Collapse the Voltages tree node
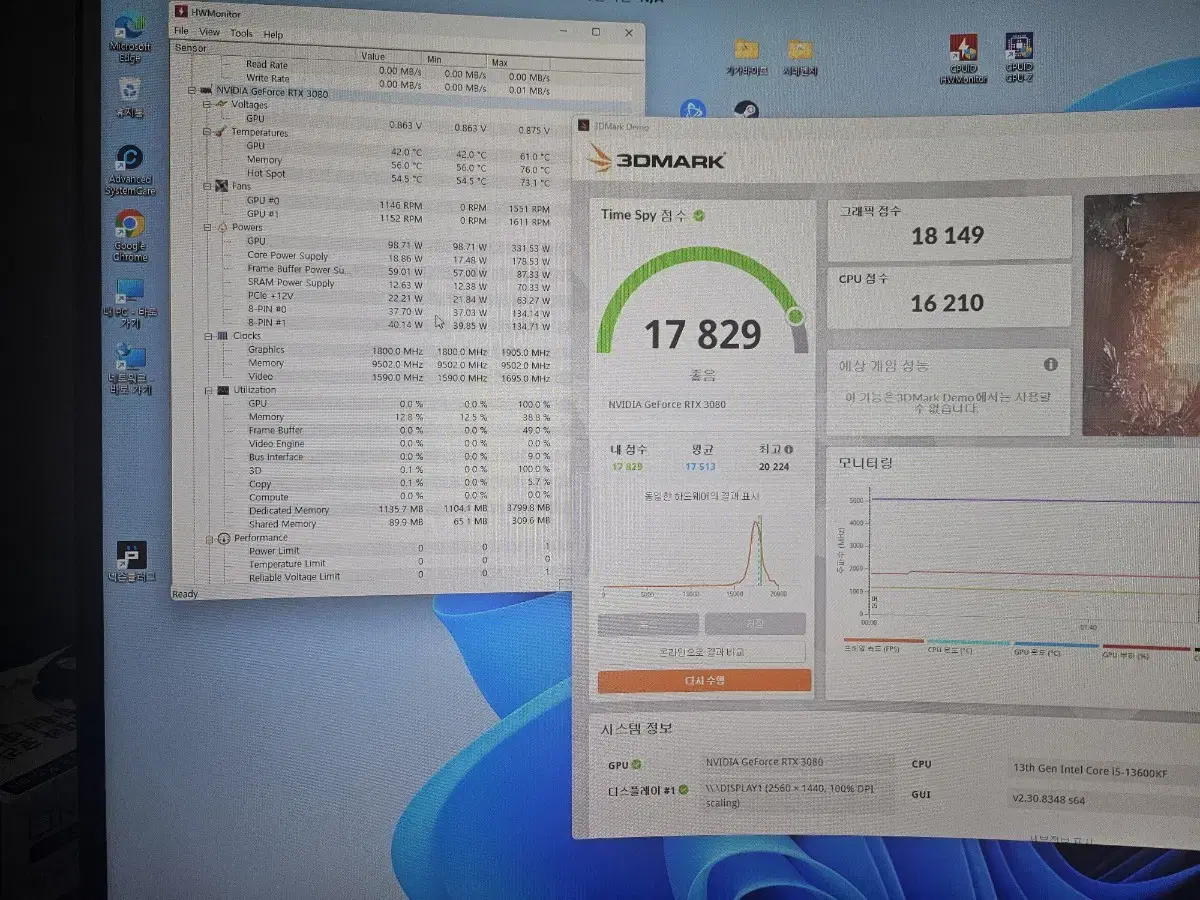Viewport: 1200px width, 900px height. pyautogui.click(x=207, y=104)
